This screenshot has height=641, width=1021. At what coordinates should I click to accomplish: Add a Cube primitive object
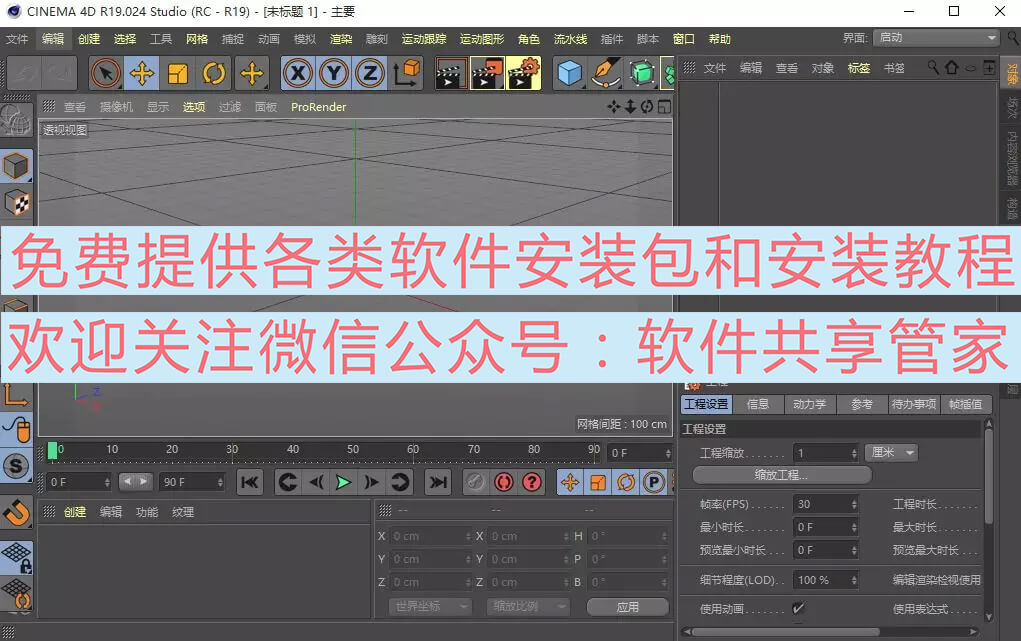tap(570, 73)
